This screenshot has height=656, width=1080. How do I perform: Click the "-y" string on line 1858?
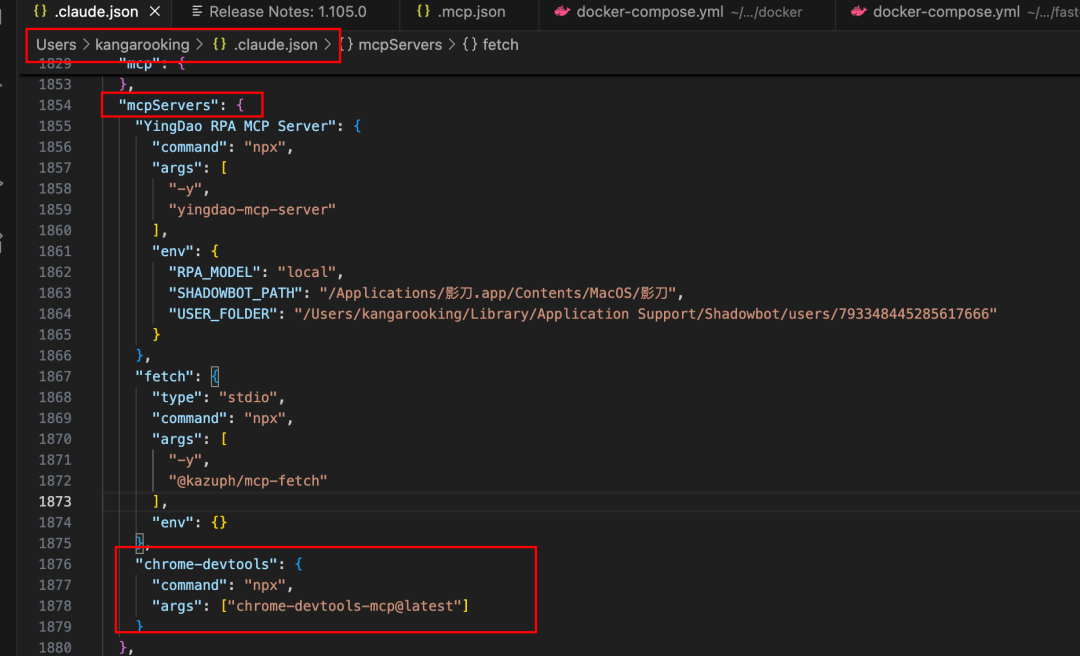click(185, 189)
